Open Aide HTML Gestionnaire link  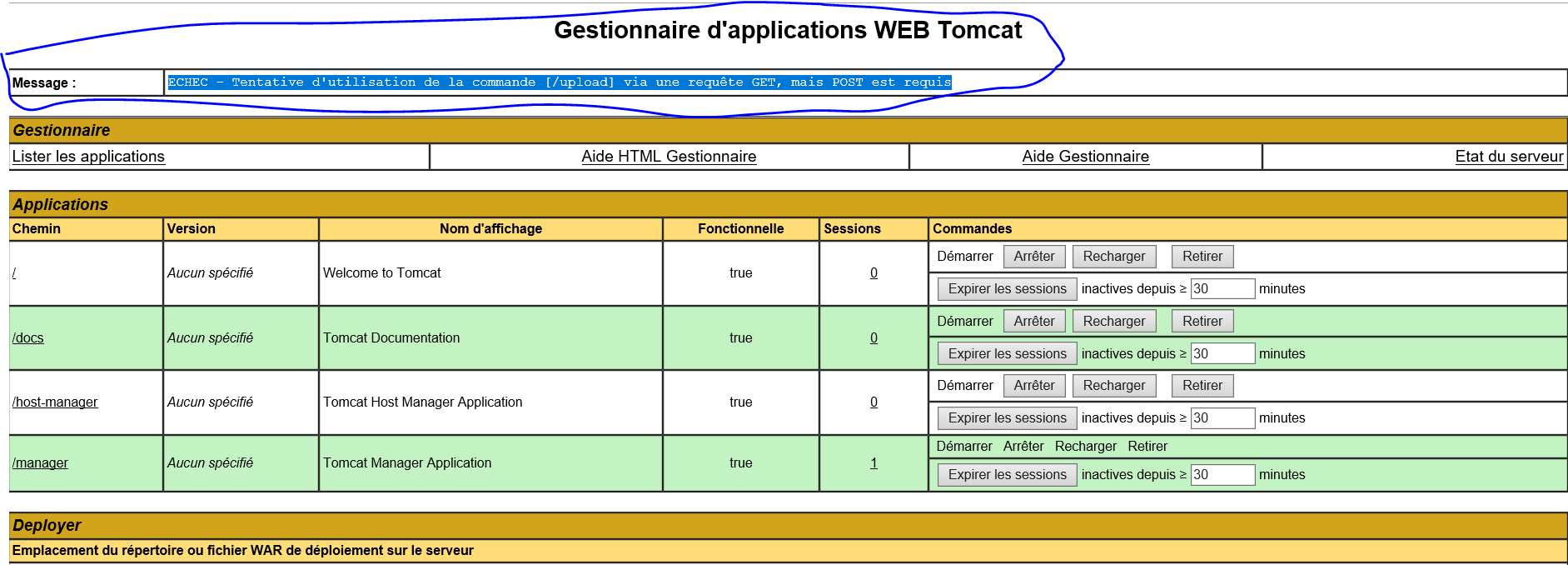(x=669, y=157)
